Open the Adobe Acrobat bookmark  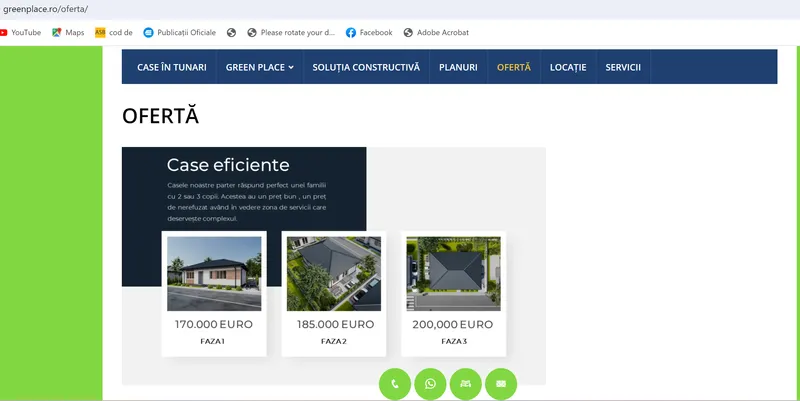pos(436,32)
